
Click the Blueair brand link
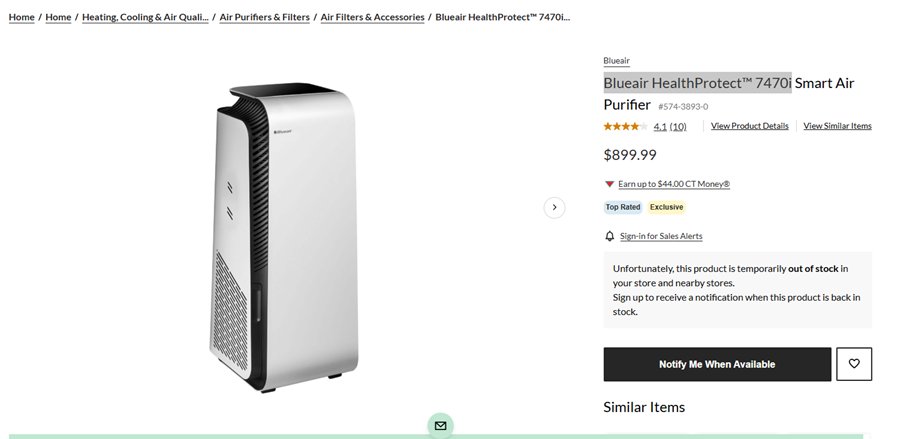click(x=616, y=61)
